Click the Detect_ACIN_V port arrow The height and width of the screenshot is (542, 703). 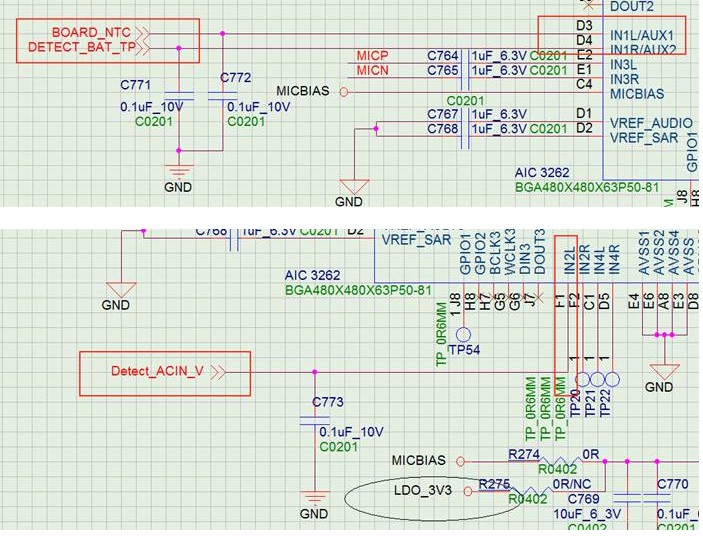click(x=218, y=372)
